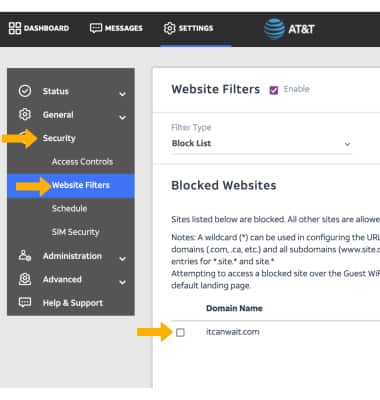Expand the General section chevron
The image size is (380, 400).
tap(123, 117)
